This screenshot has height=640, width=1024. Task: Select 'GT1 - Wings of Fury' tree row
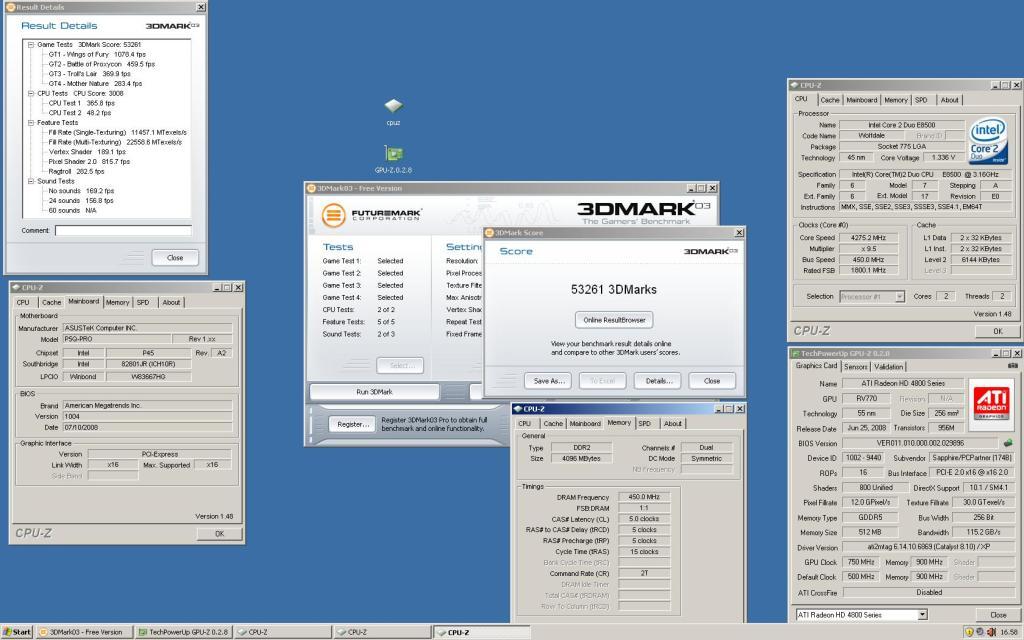coord(97,54)
